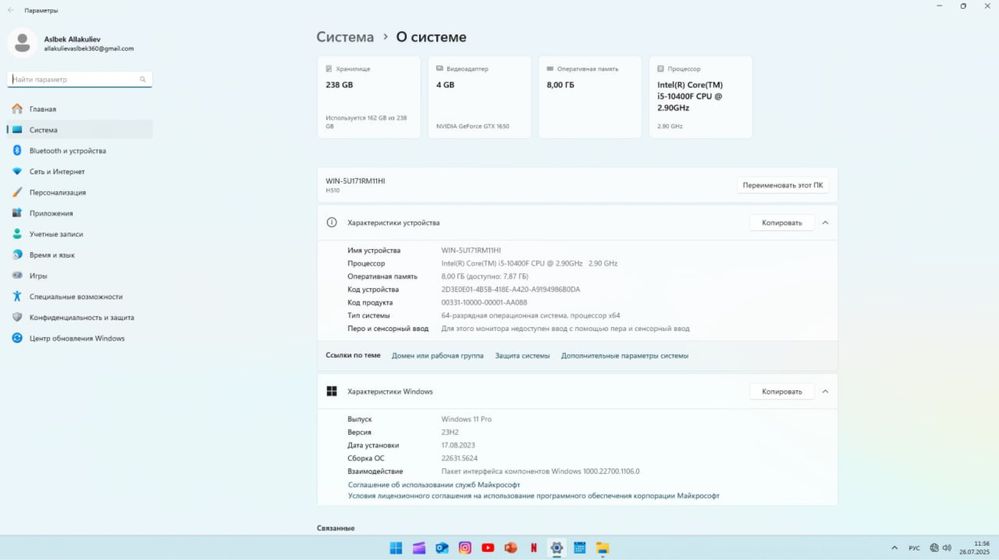Launch Netflix from the taskbar
999x560 pixels.
pyautogui.click(x=534, y=548)
